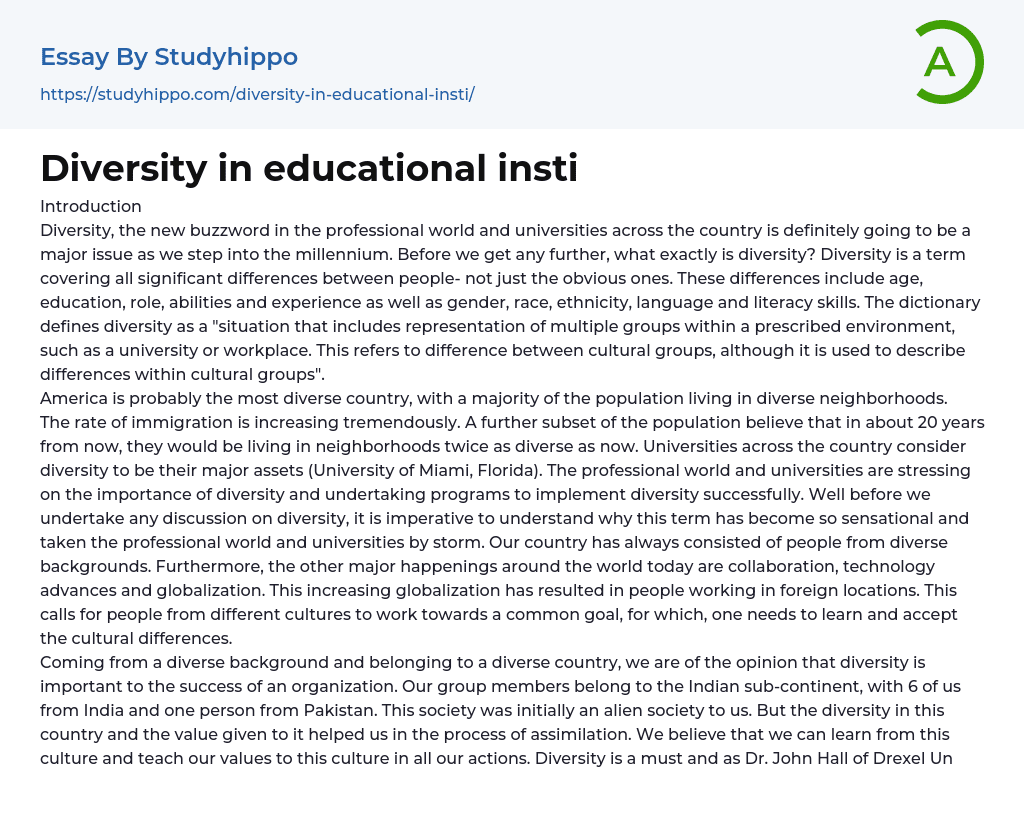
Task: Click the "Diversity in educational insti" title
Action: click(x=309, y=168)
